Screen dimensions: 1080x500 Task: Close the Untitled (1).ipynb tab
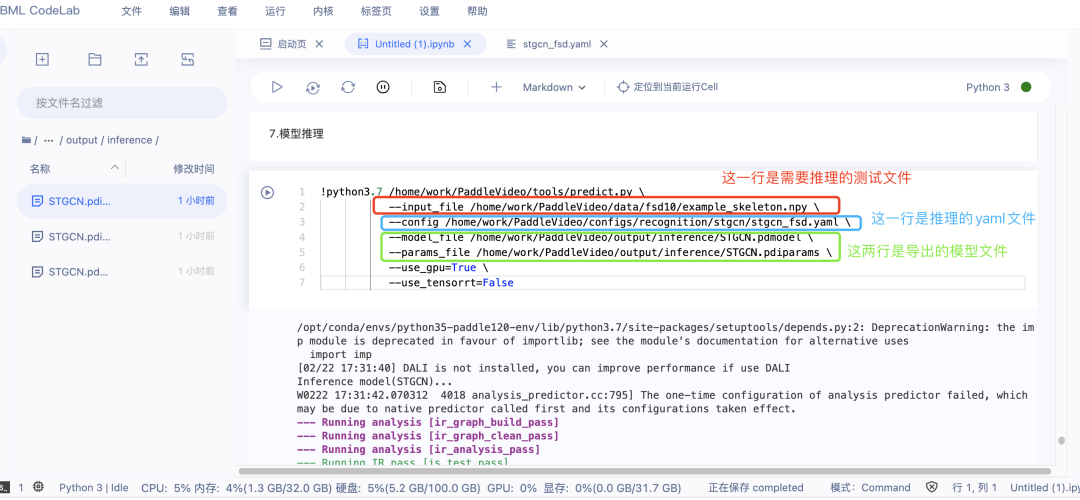[x=467, y=43]
